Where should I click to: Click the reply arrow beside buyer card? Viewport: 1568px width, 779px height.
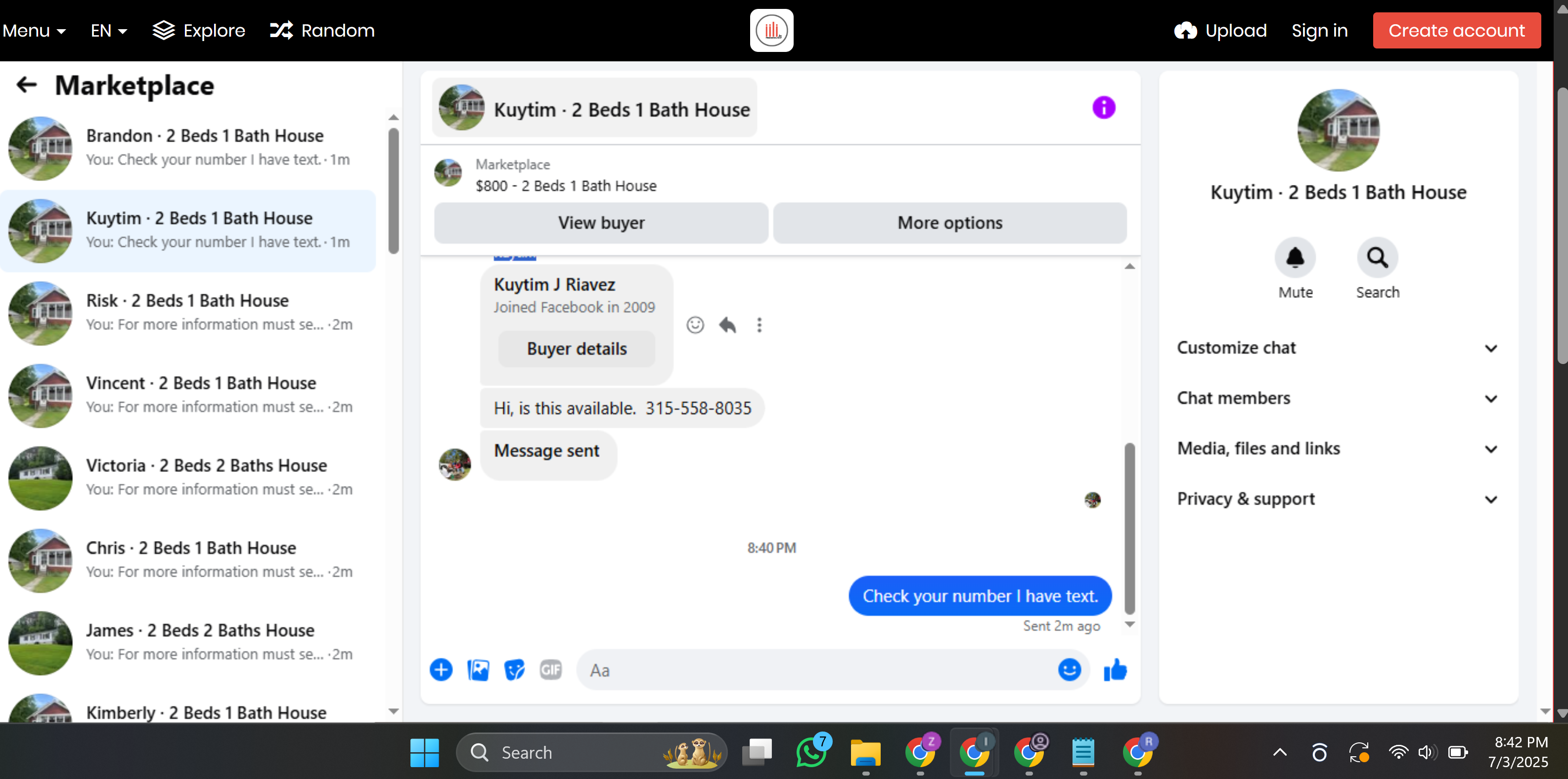click(727, 325)
